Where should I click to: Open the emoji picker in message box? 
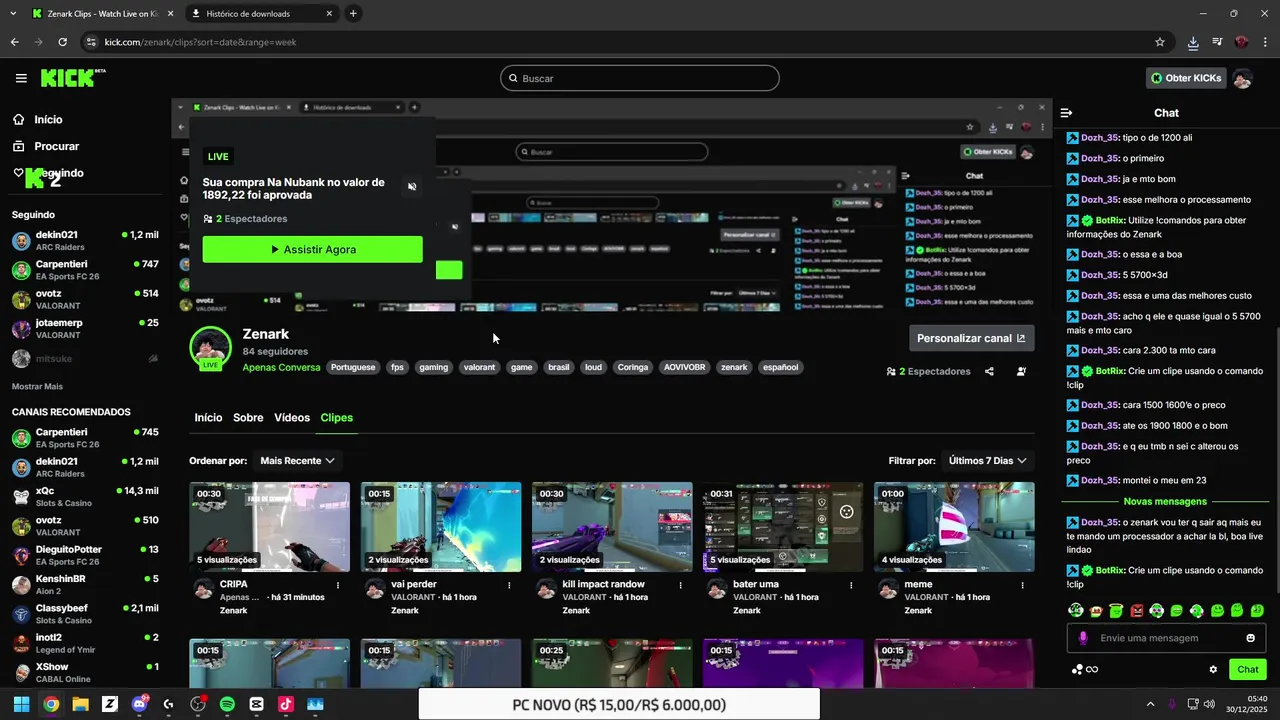(1250, 638)
